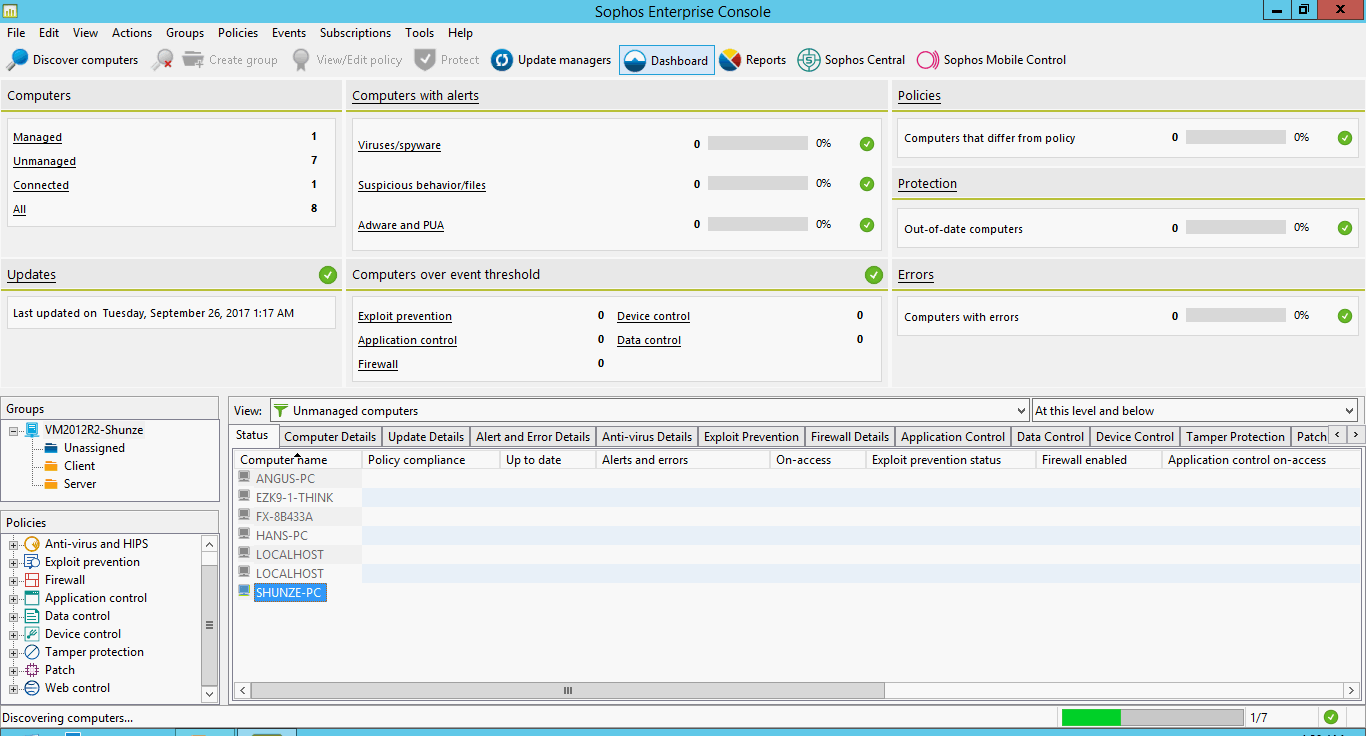Click the discovery progress bar in status bar
Screen dimensions: 1366x736
(x=1151, y=717)
